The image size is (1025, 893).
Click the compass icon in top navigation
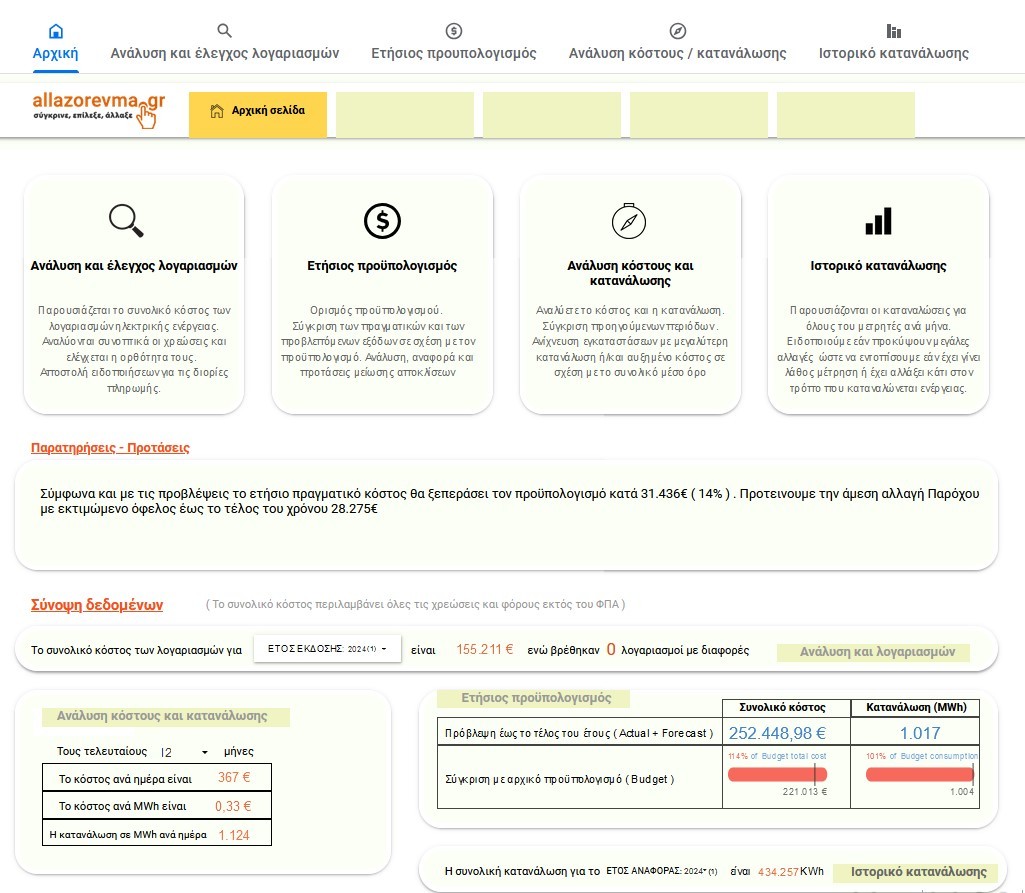click(677, 31)
